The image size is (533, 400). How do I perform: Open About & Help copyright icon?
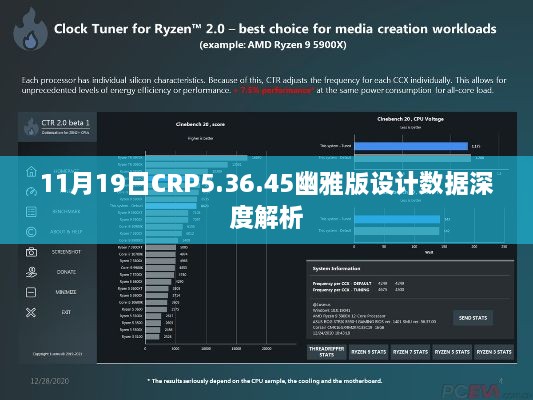click(x=31, y=232)
